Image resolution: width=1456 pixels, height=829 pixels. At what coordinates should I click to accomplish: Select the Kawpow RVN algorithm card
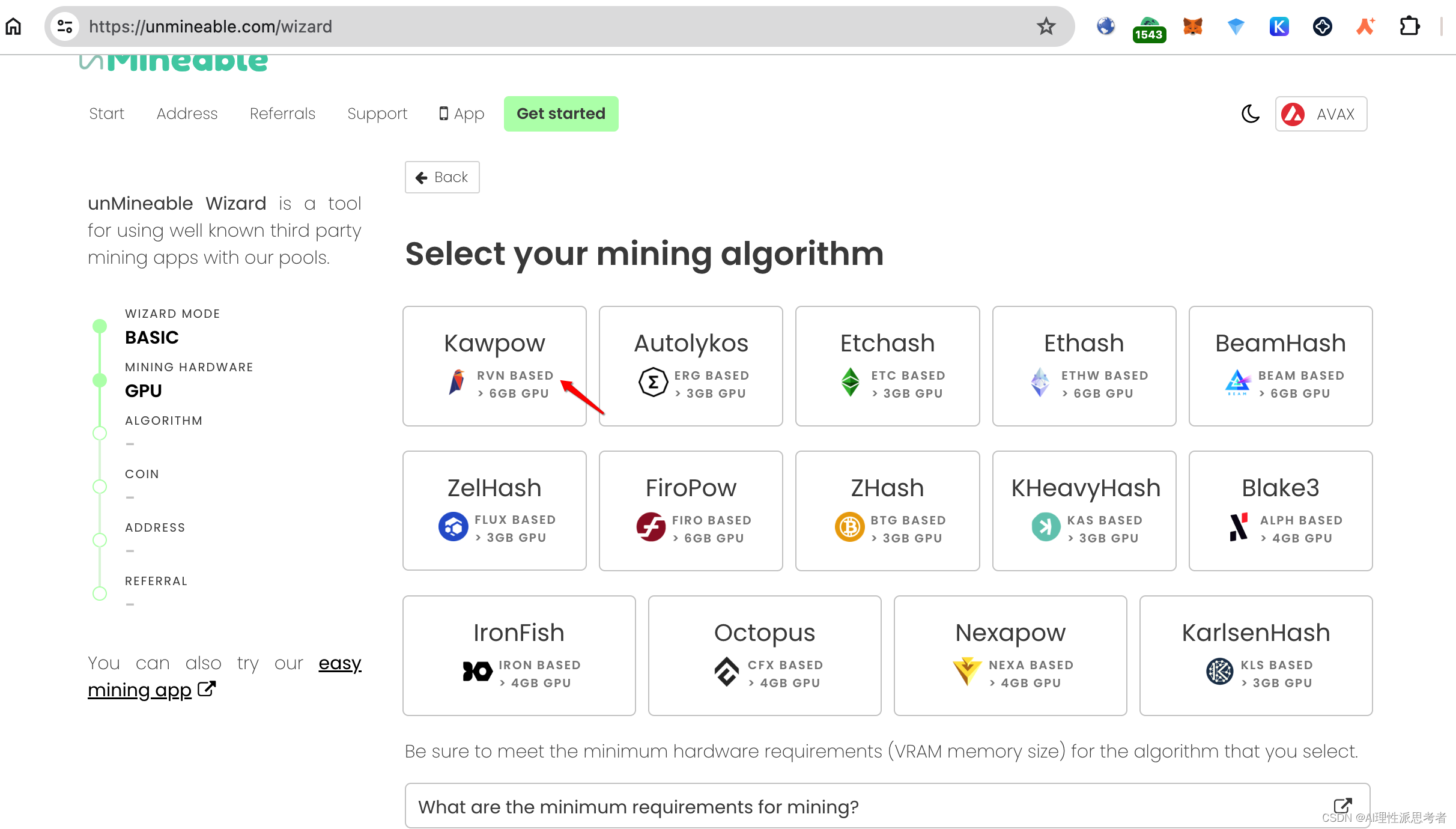[494, 366]
